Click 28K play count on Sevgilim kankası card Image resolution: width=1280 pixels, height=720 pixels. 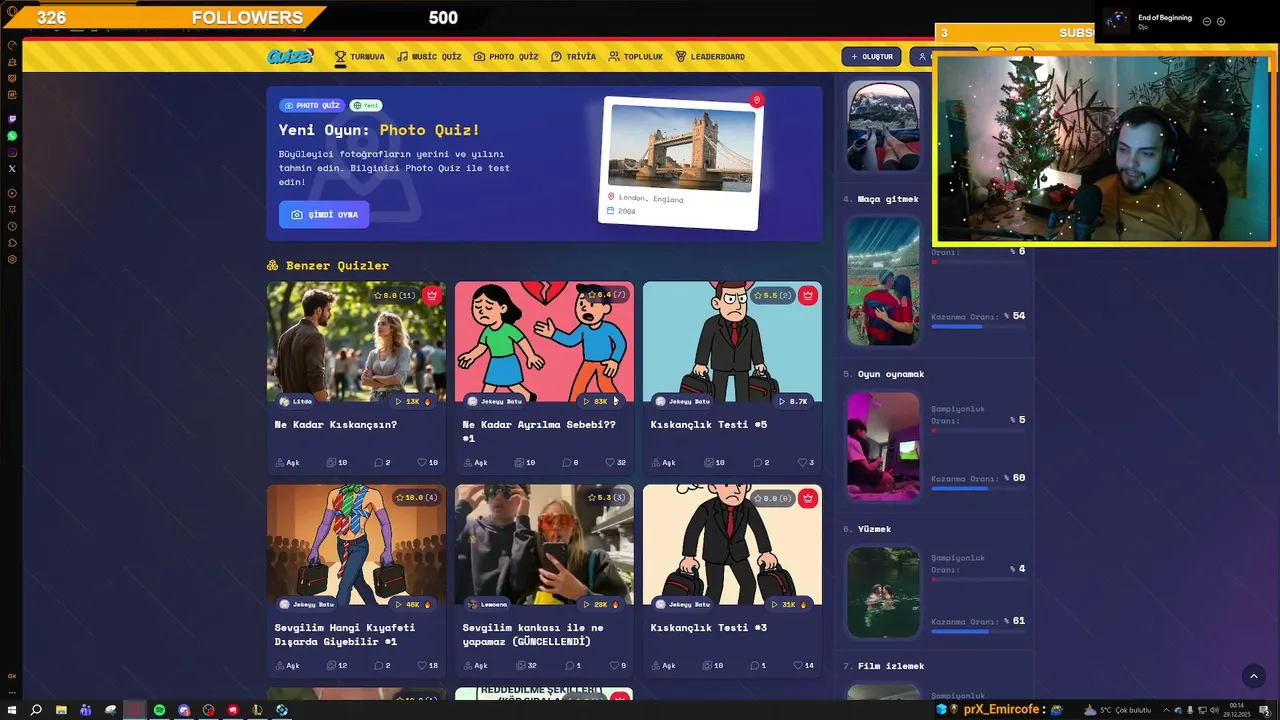[600, 604]
